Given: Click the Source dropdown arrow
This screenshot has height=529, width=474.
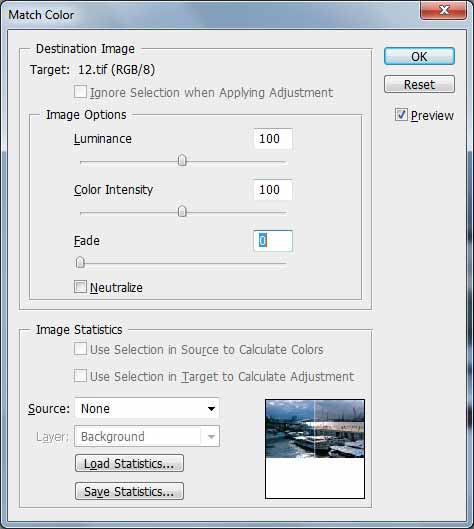Looking at the screenshot, I should click(211, 409).
